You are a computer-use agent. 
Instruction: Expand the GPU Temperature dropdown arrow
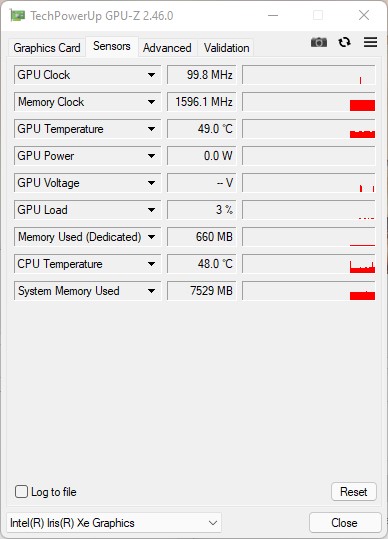pos(151,129)
